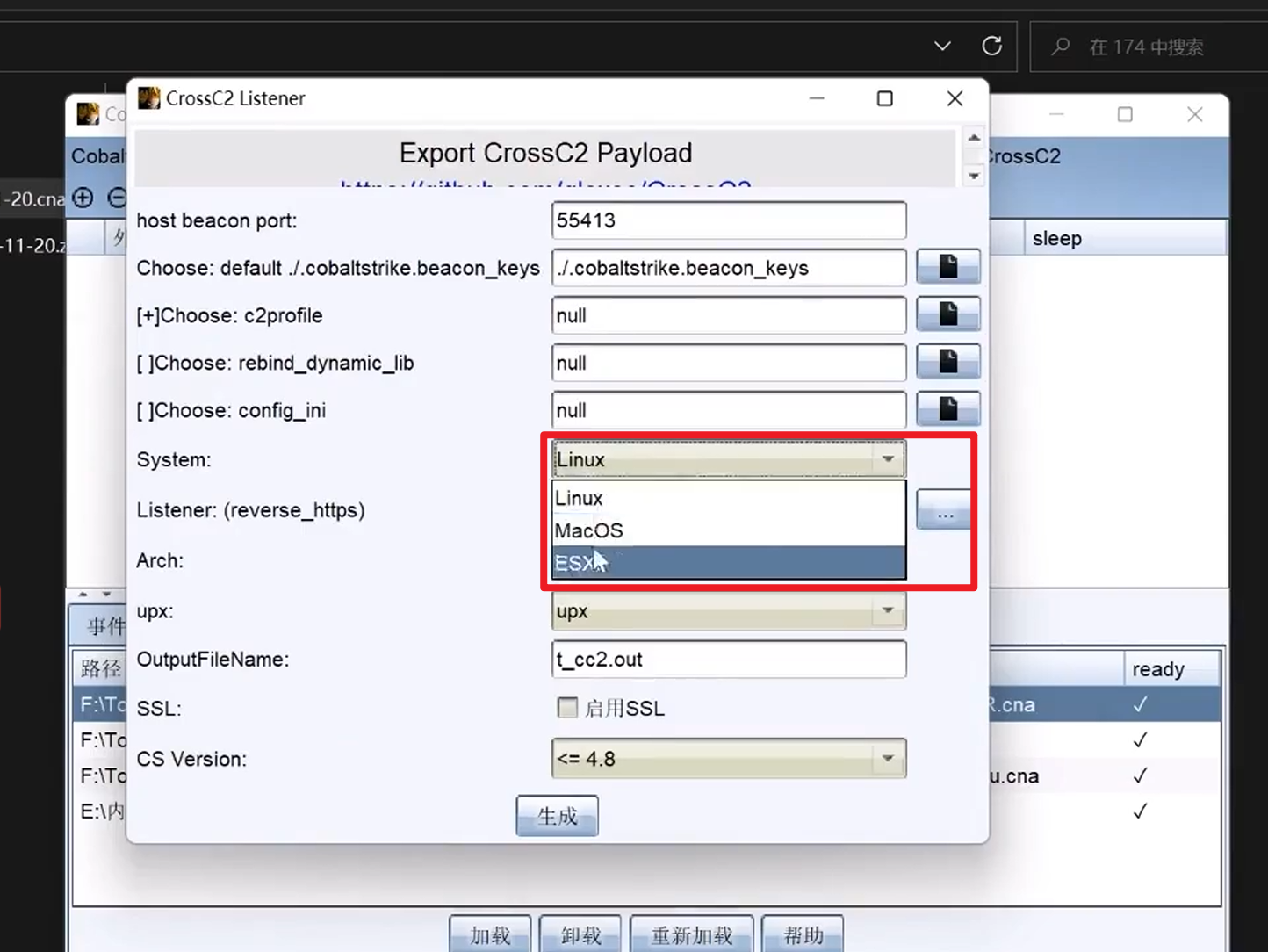Close the CrossC2 Listener dialog
The height and width of the screenshot is (952, 1268).
[x=955, y=98]
